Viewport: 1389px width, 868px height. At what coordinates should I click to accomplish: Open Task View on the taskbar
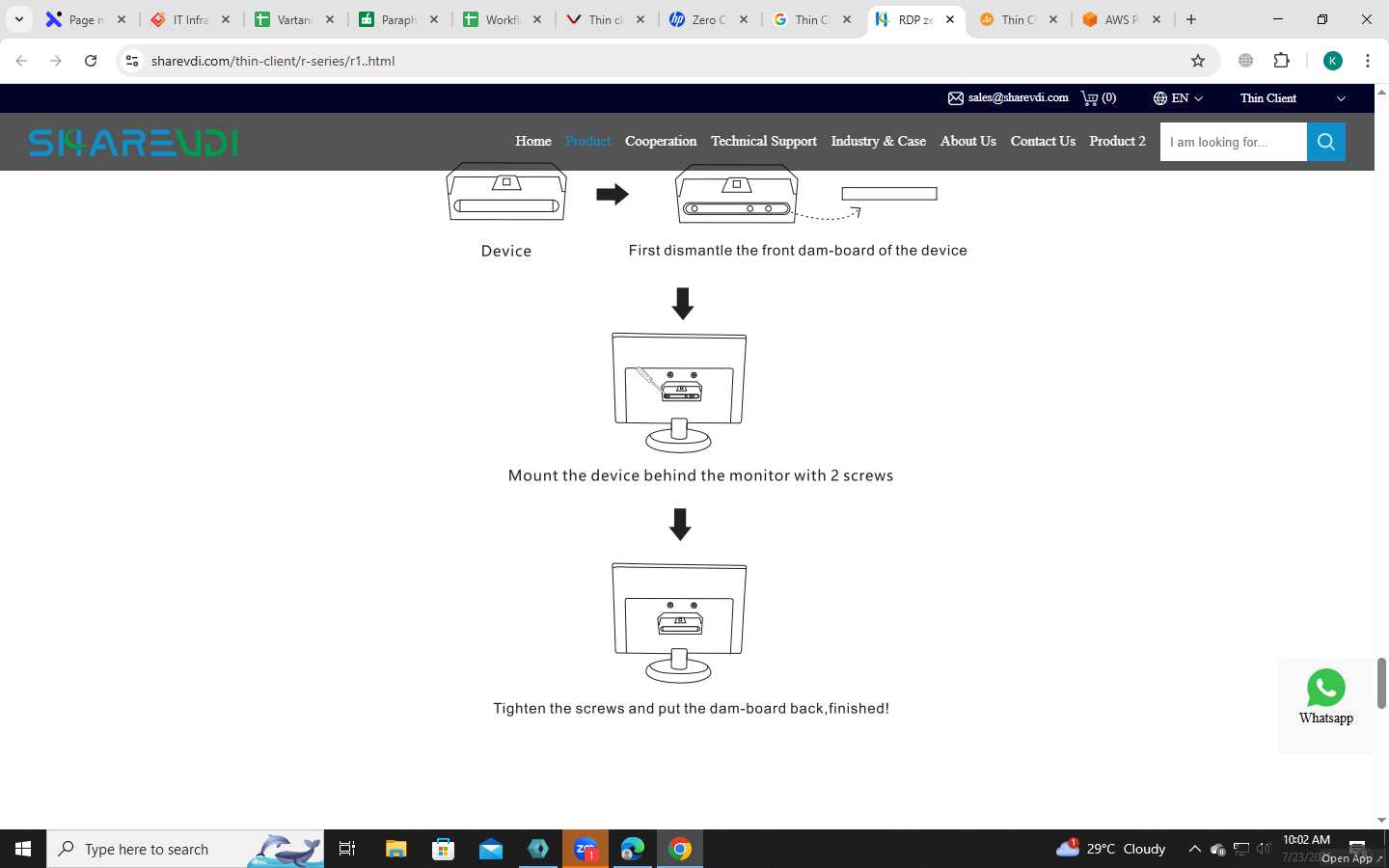(x=347, y=849)
